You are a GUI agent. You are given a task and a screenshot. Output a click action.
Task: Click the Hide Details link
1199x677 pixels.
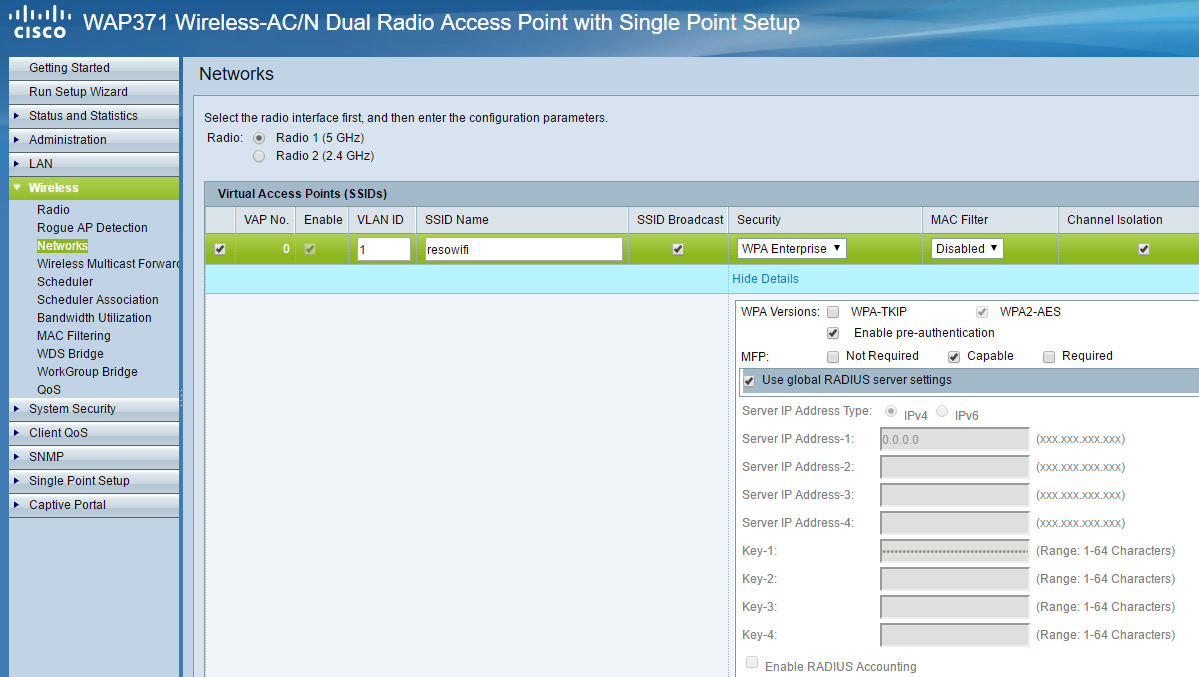tap(765, 278)
